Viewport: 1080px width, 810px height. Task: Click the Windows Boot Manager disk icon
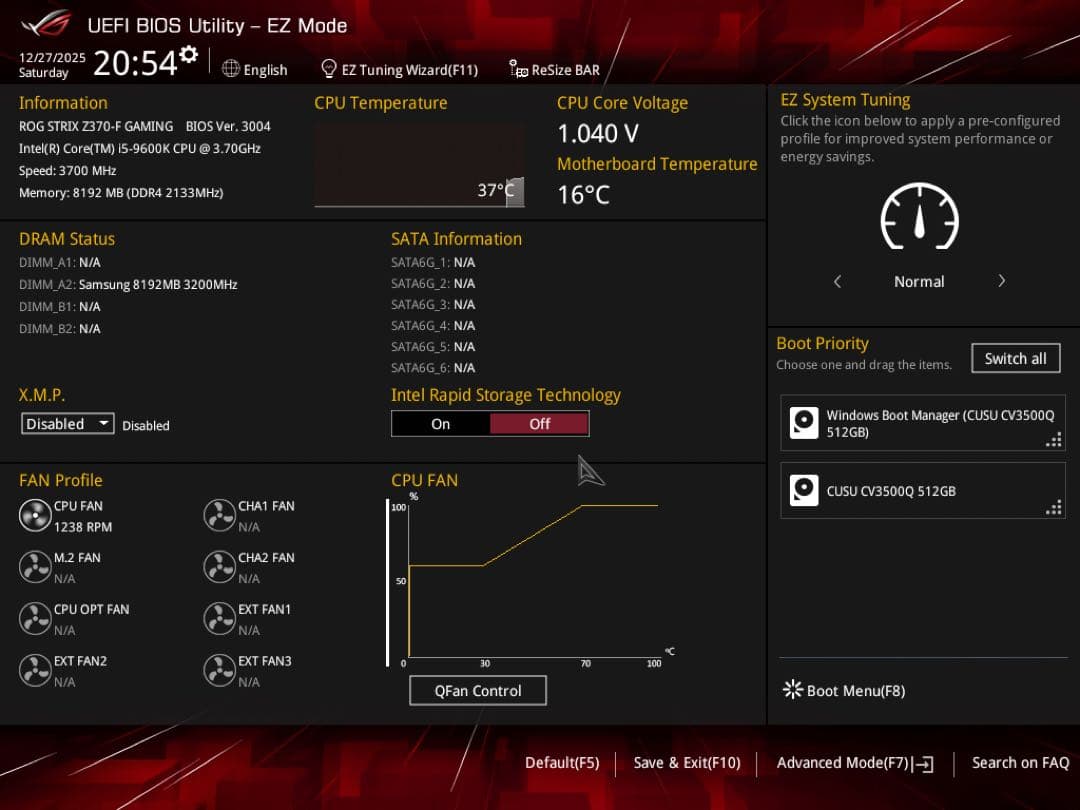tap(804, 423)
